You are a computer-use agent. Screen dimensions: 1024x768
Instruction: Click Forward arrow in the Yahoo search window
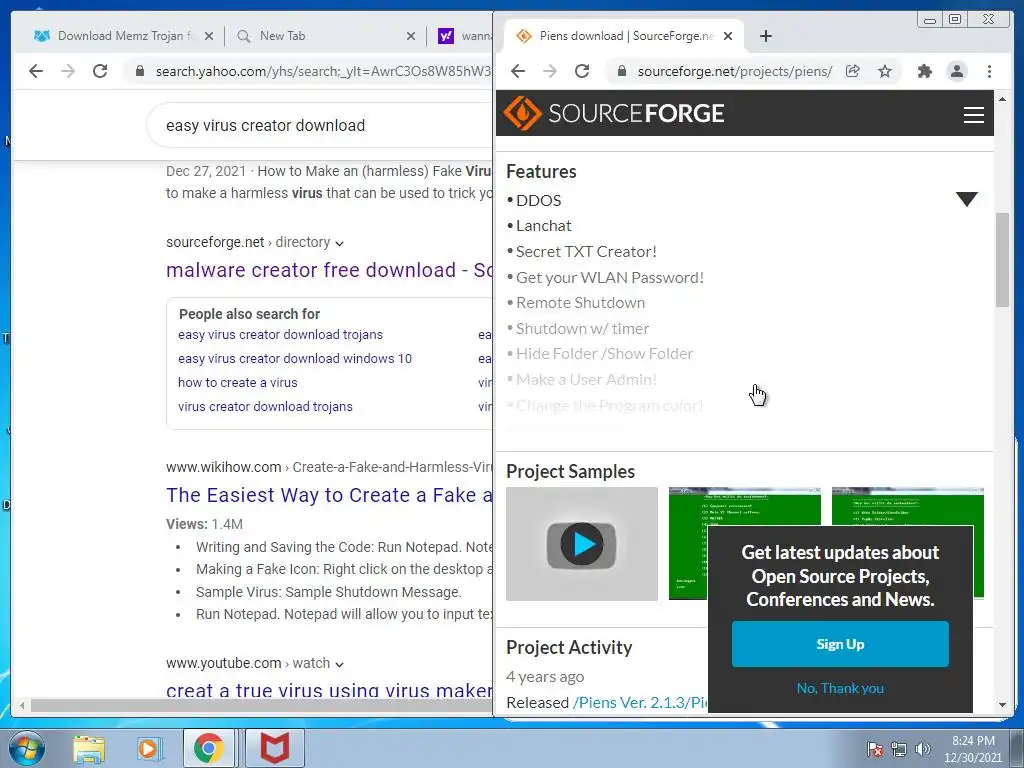tap(68, 71)
